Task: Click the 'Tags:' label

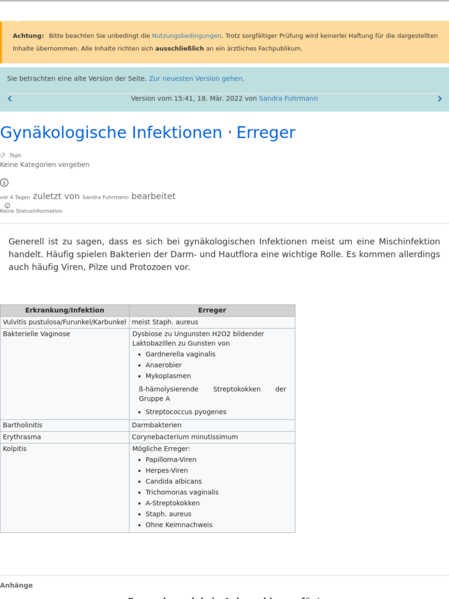Action: tap(15, 155)
